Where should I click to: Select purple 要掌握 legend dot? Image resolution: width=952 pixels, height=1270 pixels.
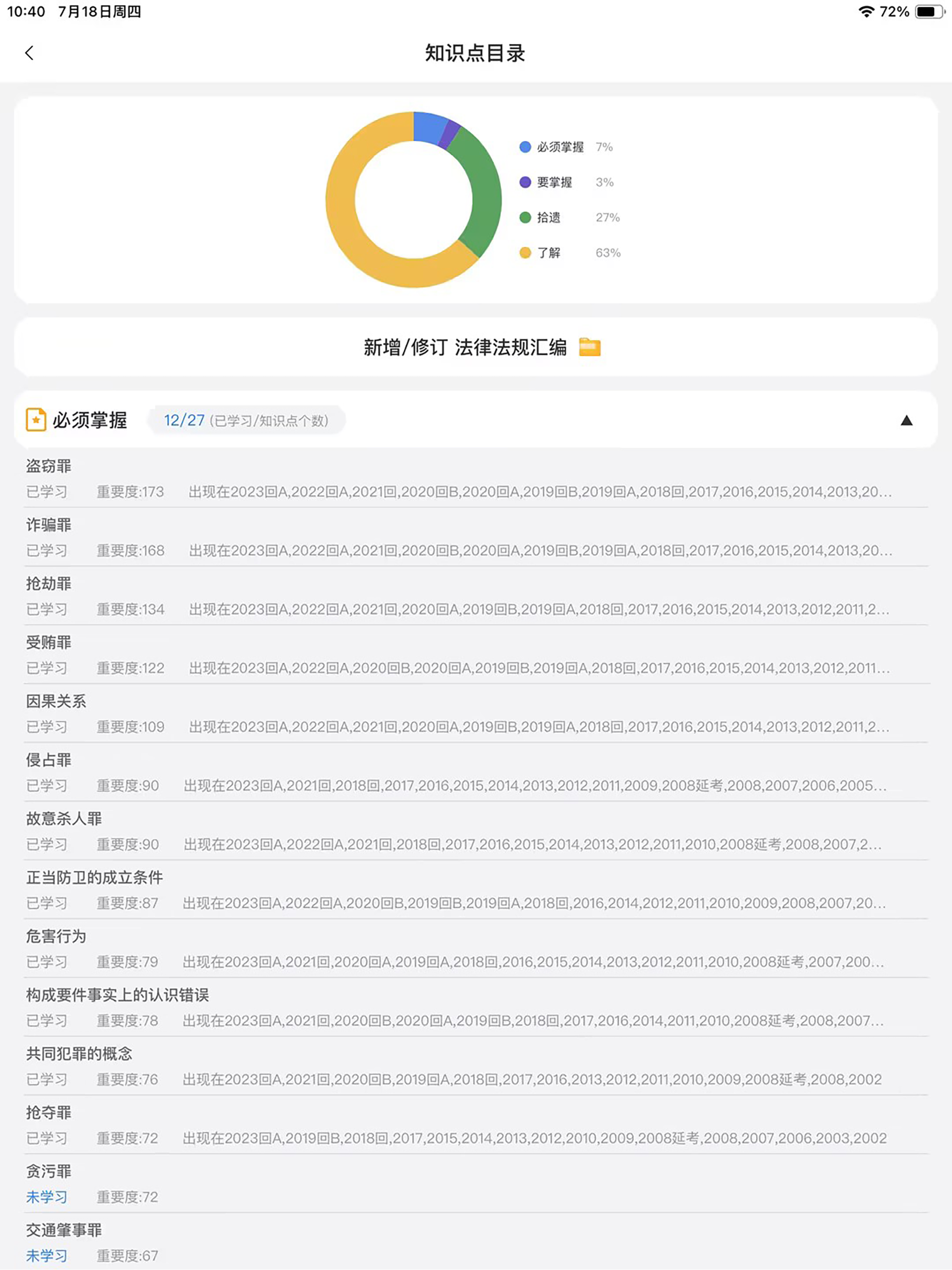click(x=525, y=182)
